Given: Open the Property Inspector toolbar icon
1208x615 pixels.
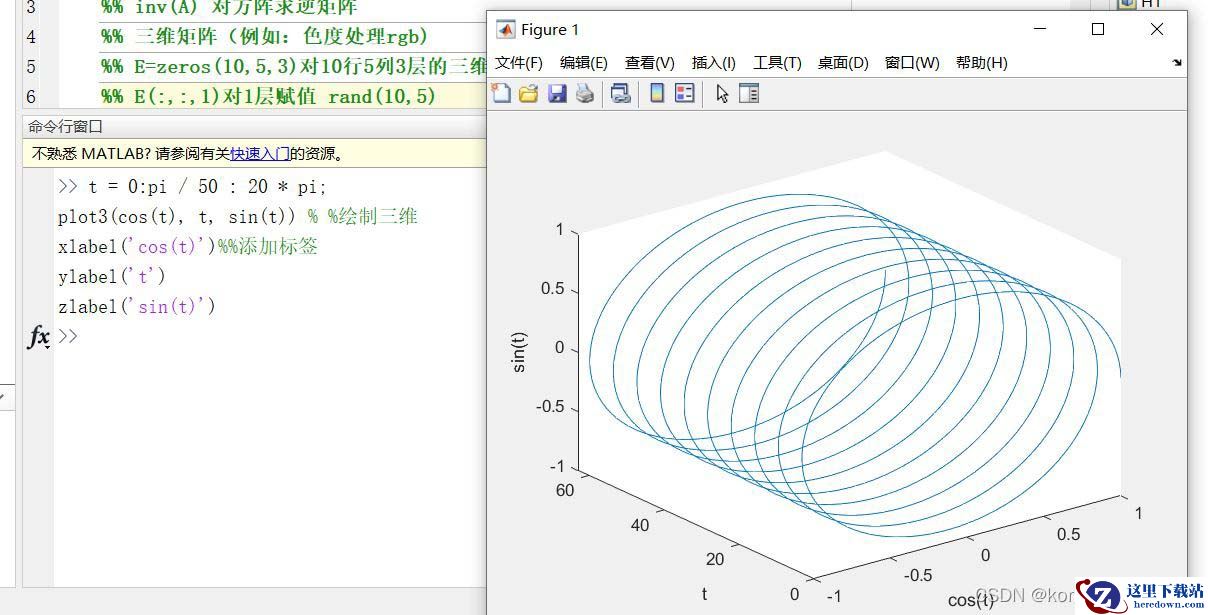Looking at the screenshot, I should [748, 94].
